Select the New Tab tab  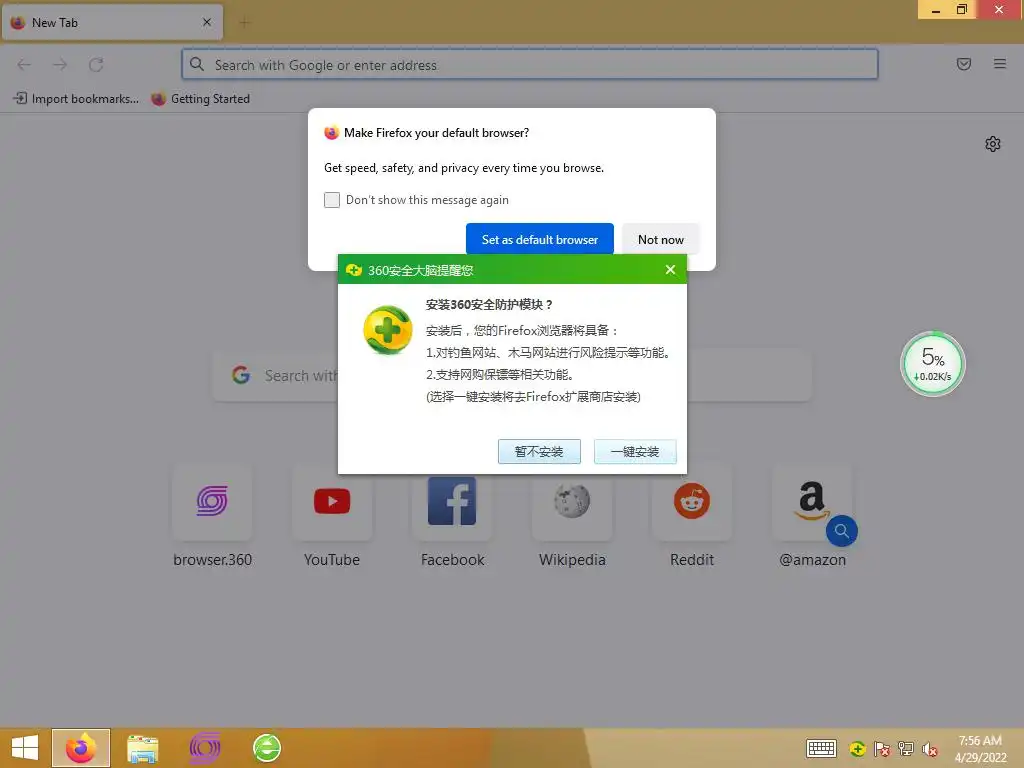[112, 22]
